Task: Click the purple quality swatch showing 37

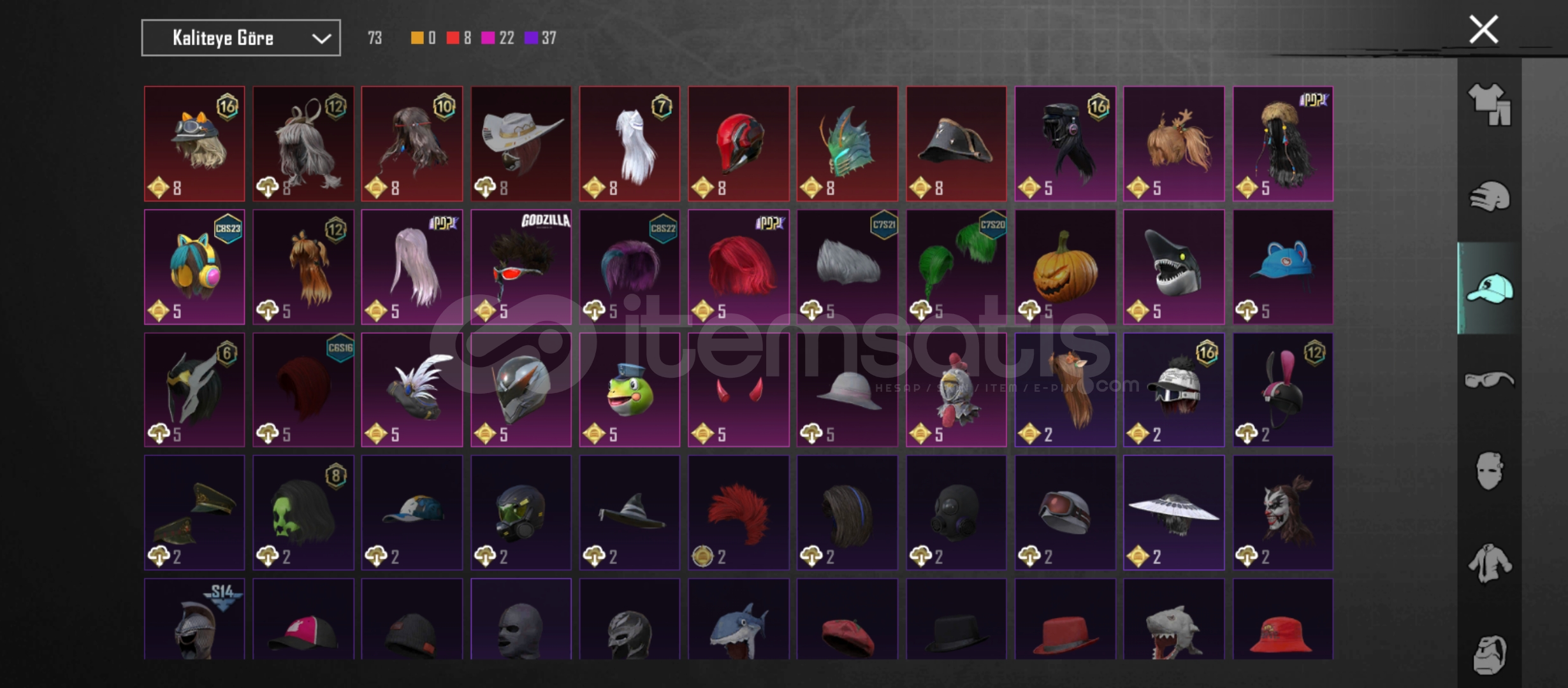Action: pos(531,38)
